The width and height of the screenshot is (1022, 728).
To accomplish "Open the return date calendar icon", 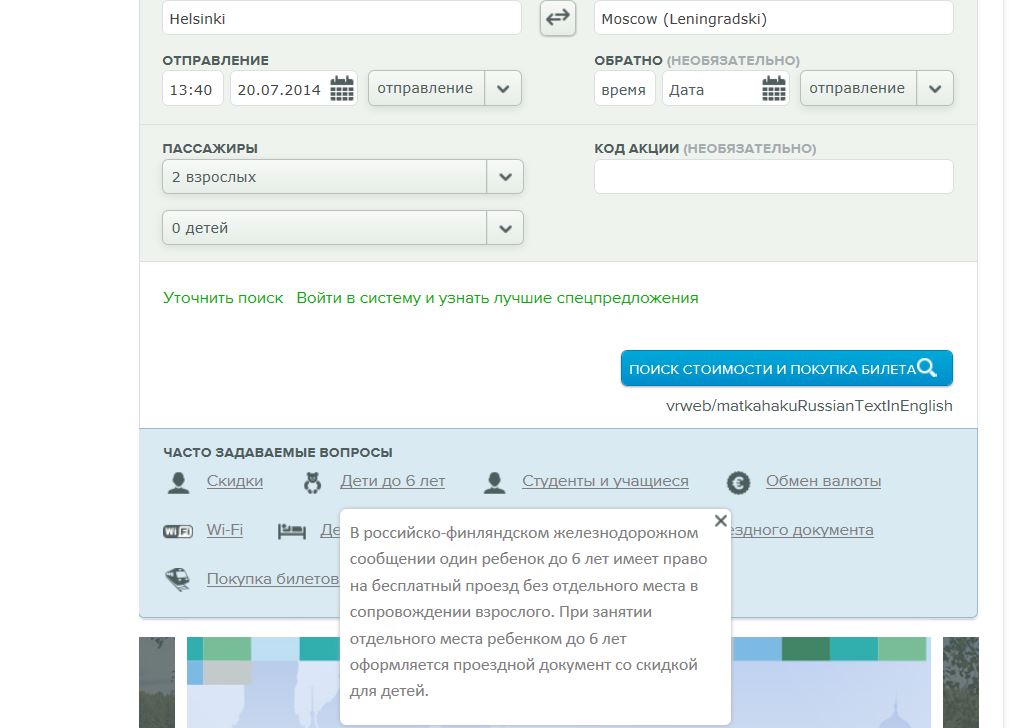I will tap(773, 89).
